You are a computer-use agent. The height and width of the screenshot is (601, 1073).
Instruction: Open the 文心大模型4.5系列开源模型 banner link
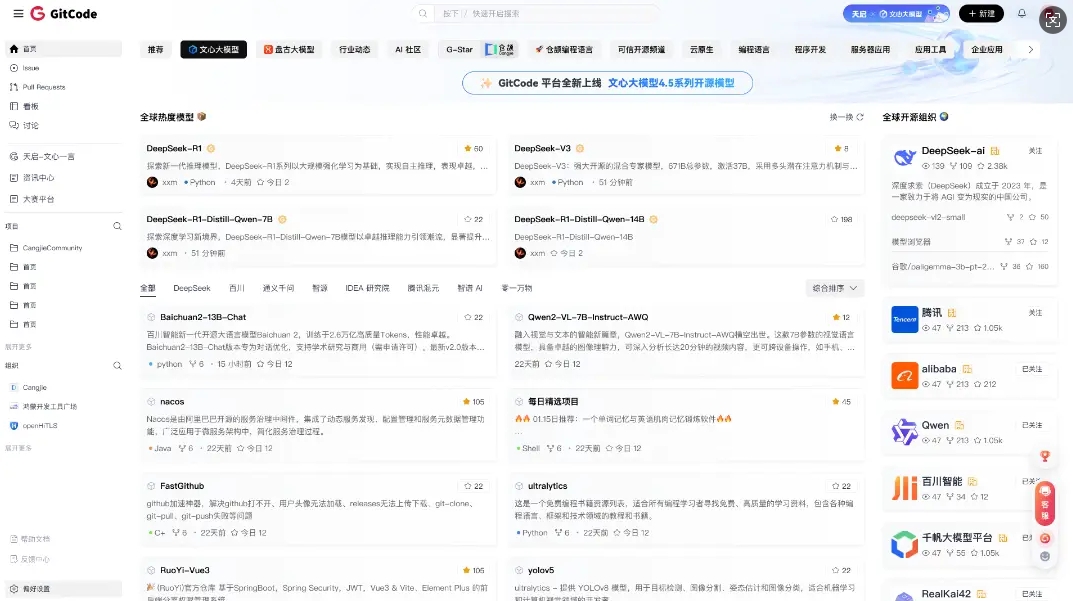click(x=671, y=83)
